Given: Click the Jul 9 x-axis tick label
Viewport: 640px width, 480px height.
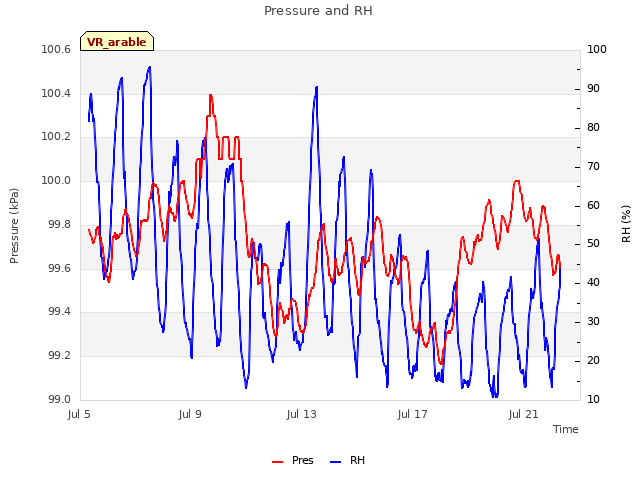Looking at the screenshot, I should 190,414.
